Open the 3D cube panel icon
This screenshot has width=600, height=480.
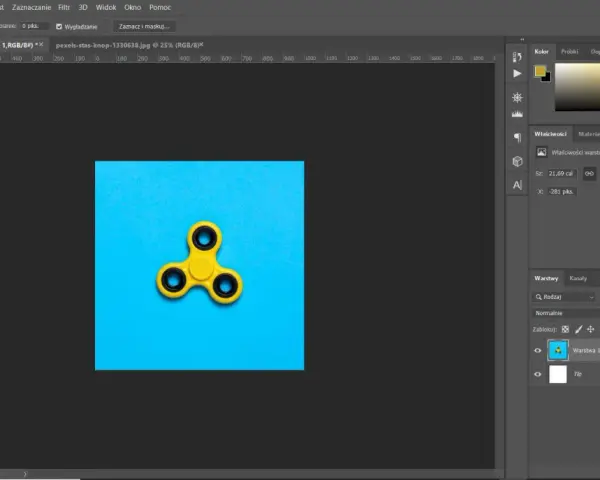[517, 161]
